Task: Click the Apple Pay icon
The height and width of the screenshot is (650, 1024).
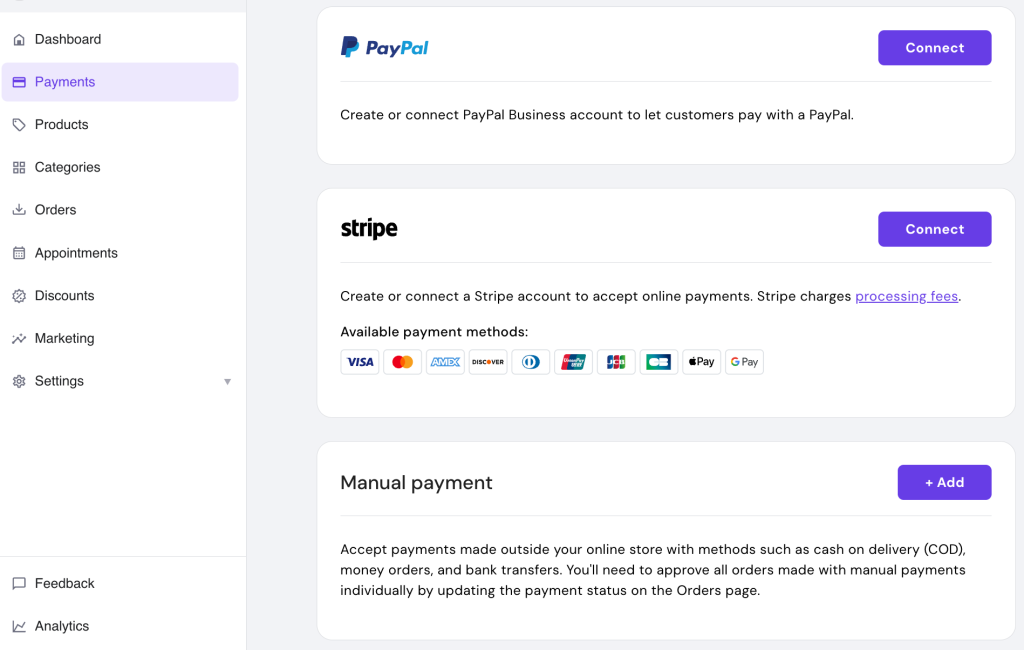Action: 701,361
